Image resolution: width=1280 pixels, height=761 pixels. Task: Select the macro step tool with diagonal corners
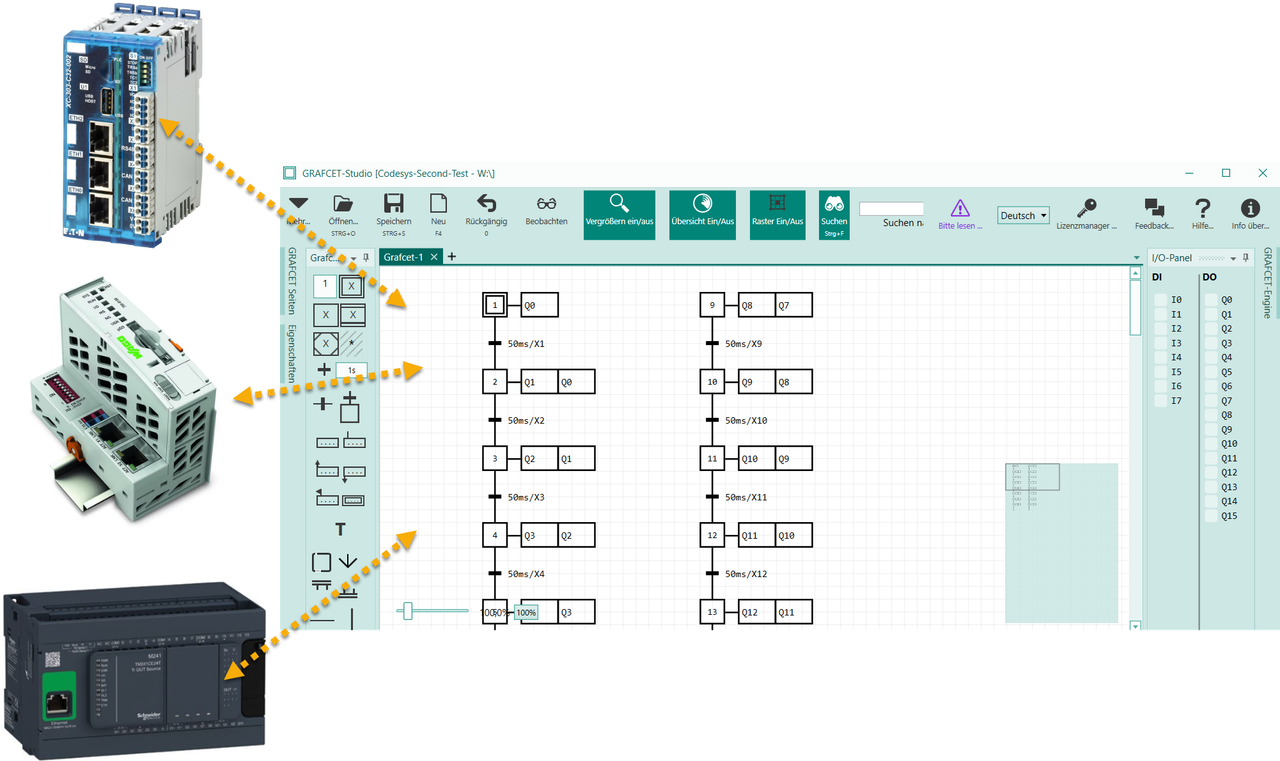[325, 343]
